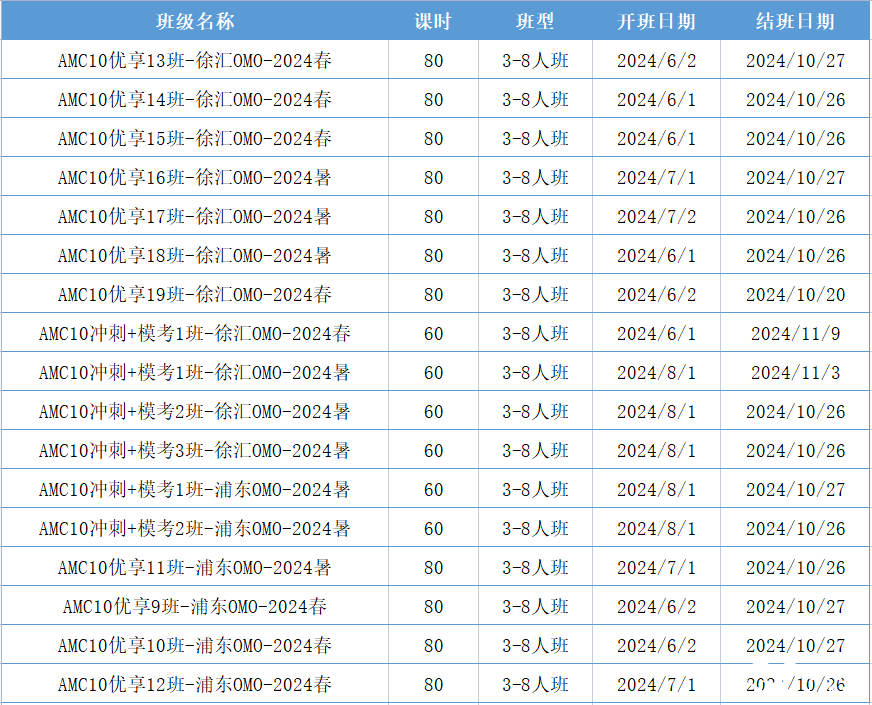Viewport: 872px width, 705px height.
Task: Click end date 2024/10/27 of 冲刺+模考1班-浦东
Action: pos(795,489)
